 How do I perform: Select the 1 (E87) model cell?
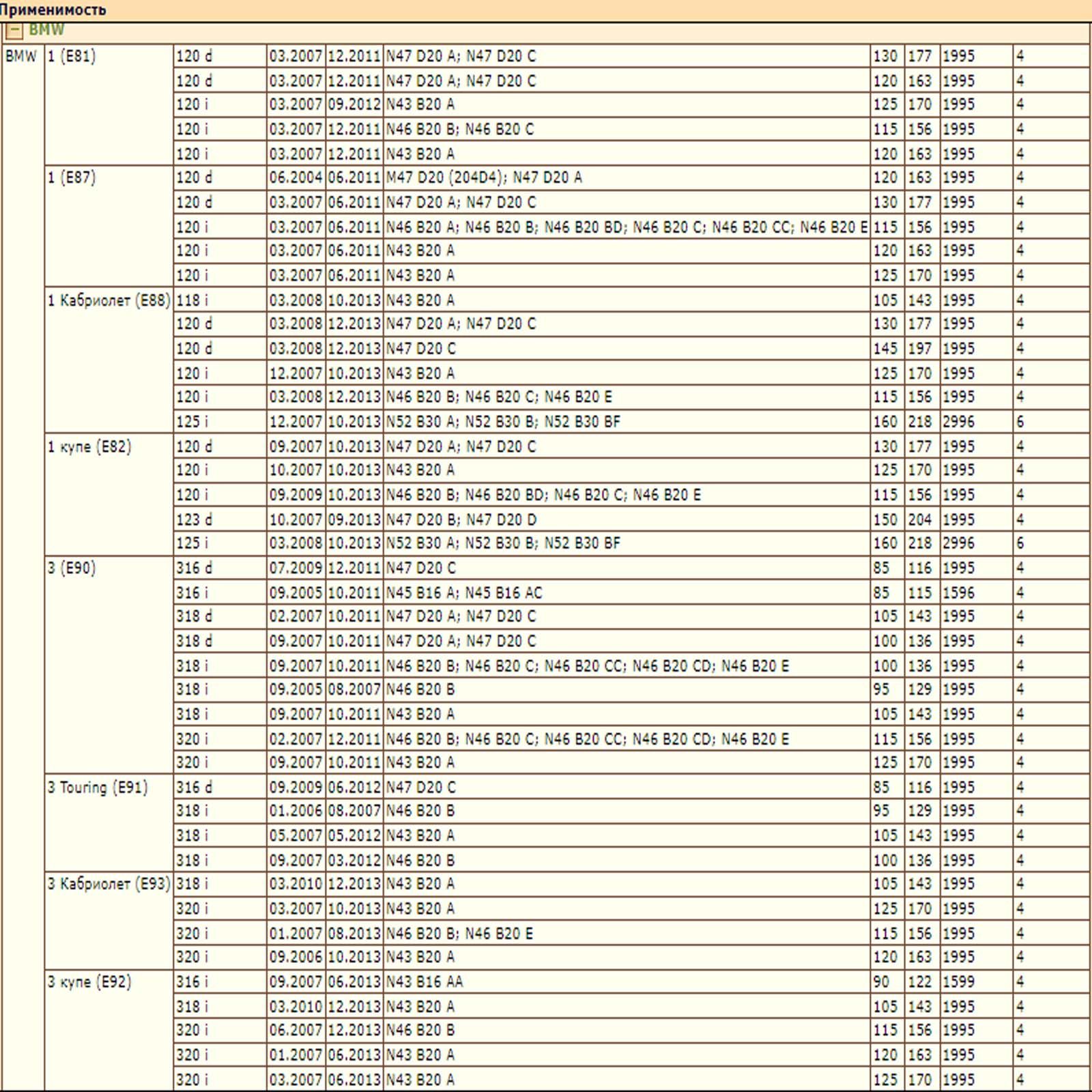point(72,178)
